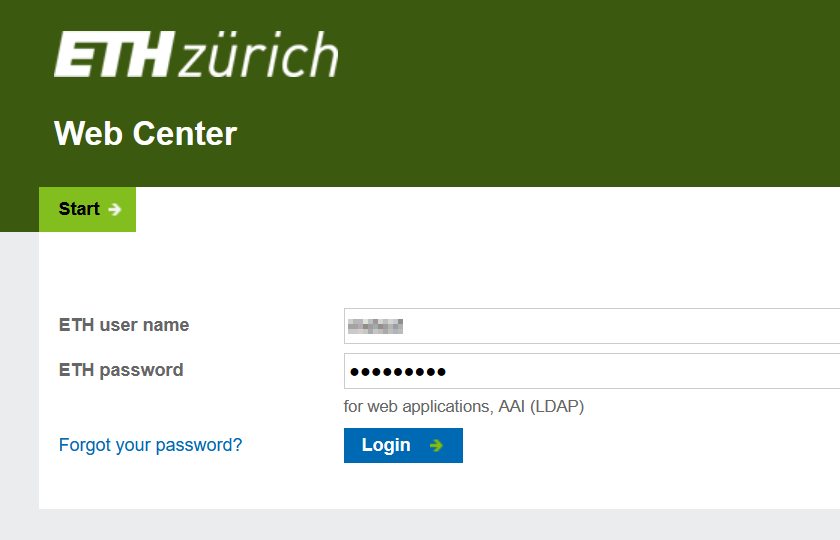This screenshot has height=540, width=840.
Task: Submit with the blue Login button
Action: (403, 445)
